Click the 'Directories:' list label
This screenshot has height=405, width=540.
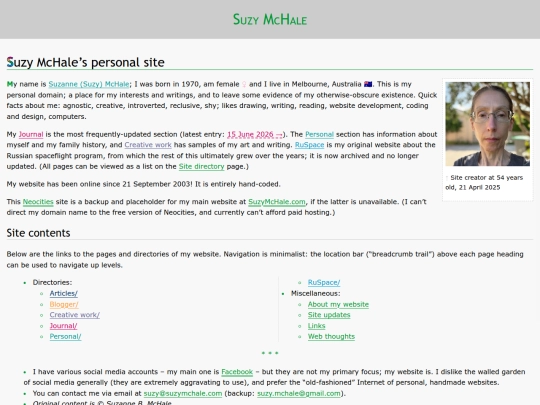click(52, 282)
